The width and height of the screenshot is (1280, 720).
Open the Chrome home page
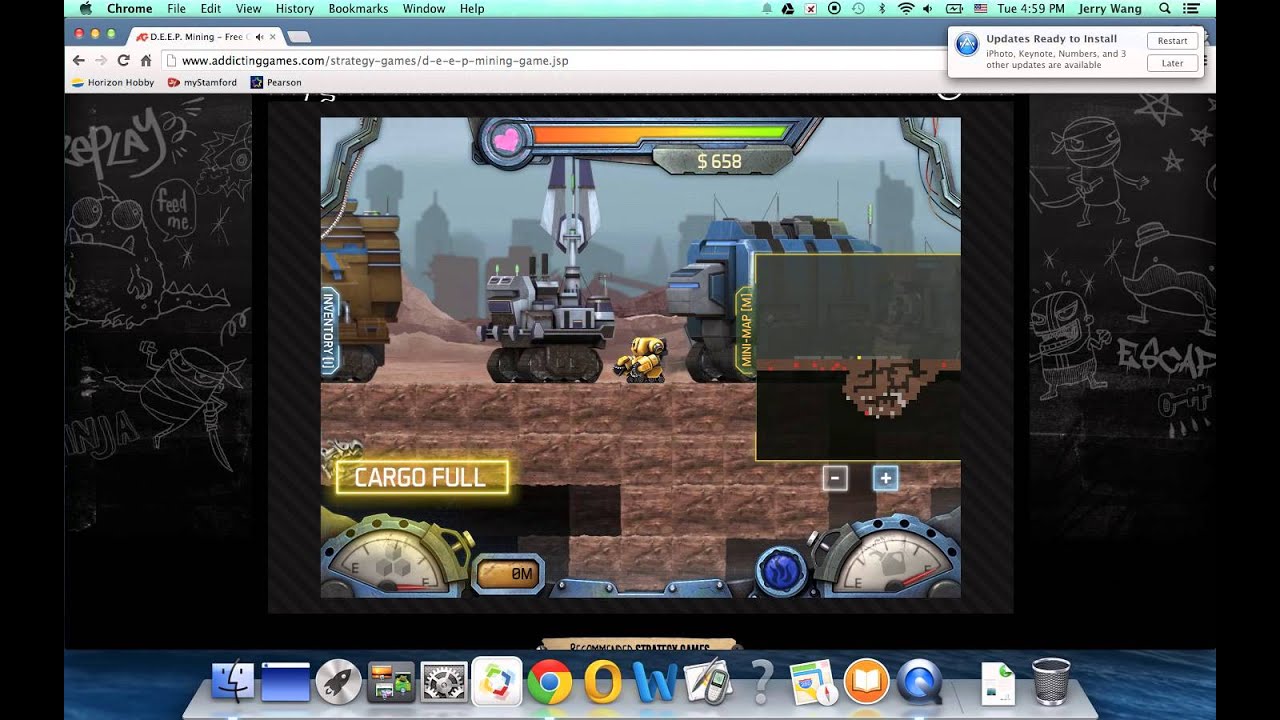(146, 60)
